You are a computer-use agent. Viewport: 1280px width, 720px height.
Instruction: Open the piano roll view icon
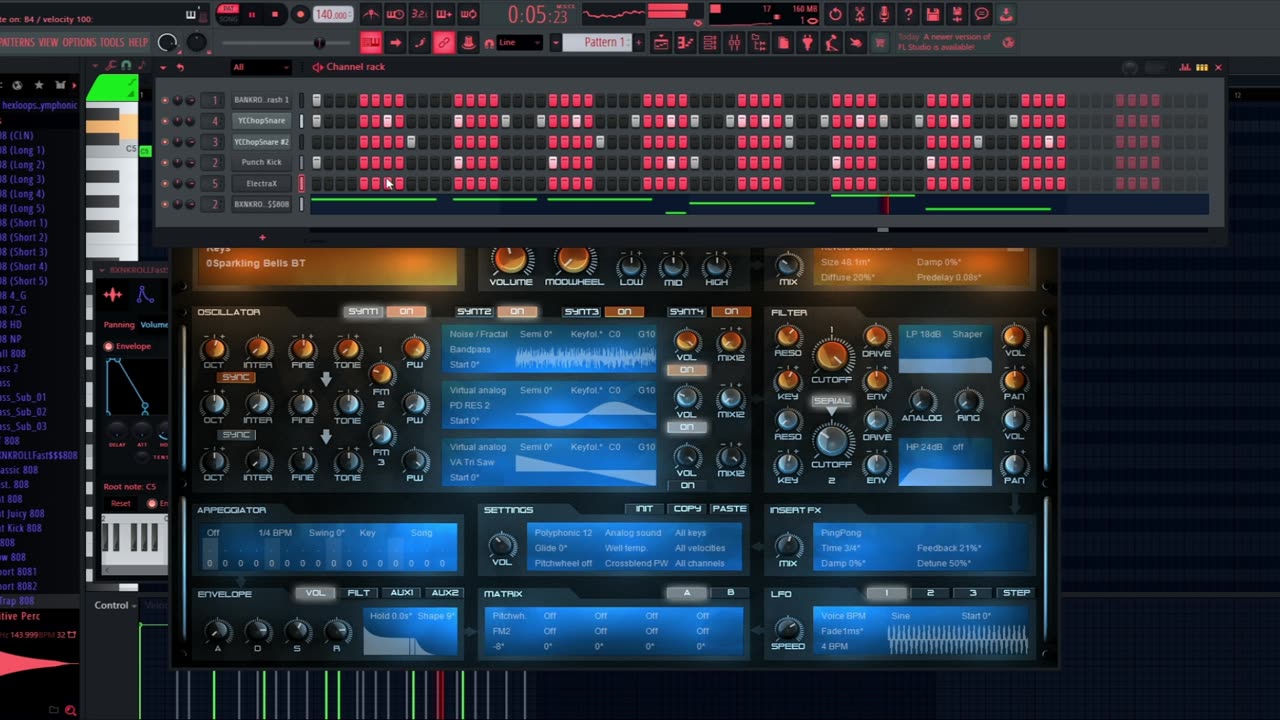click(686, 42)
